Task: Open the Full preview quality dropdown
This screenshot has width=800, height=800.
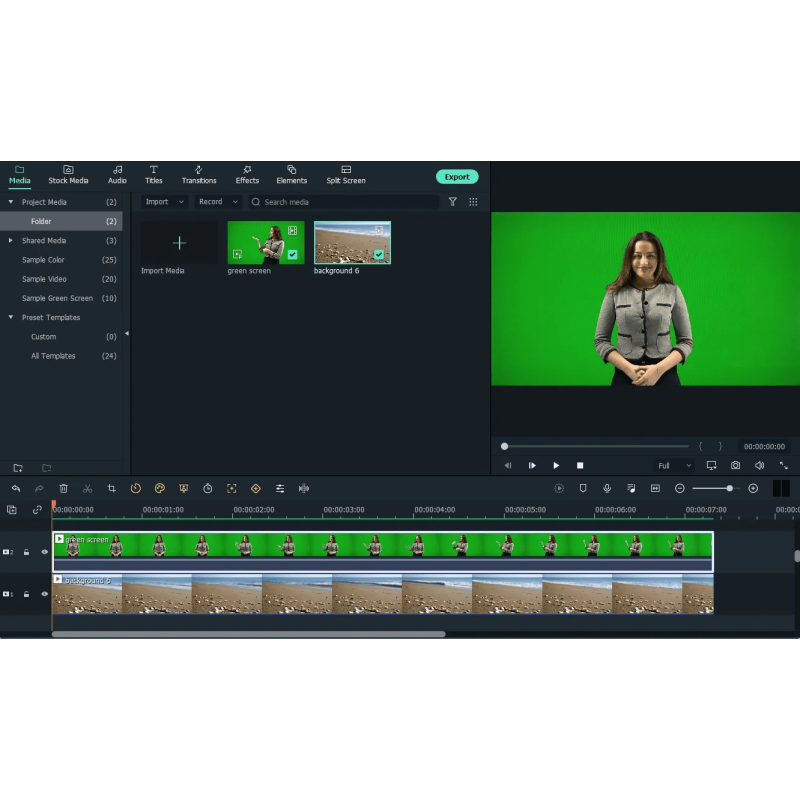Action: point(675,466)
